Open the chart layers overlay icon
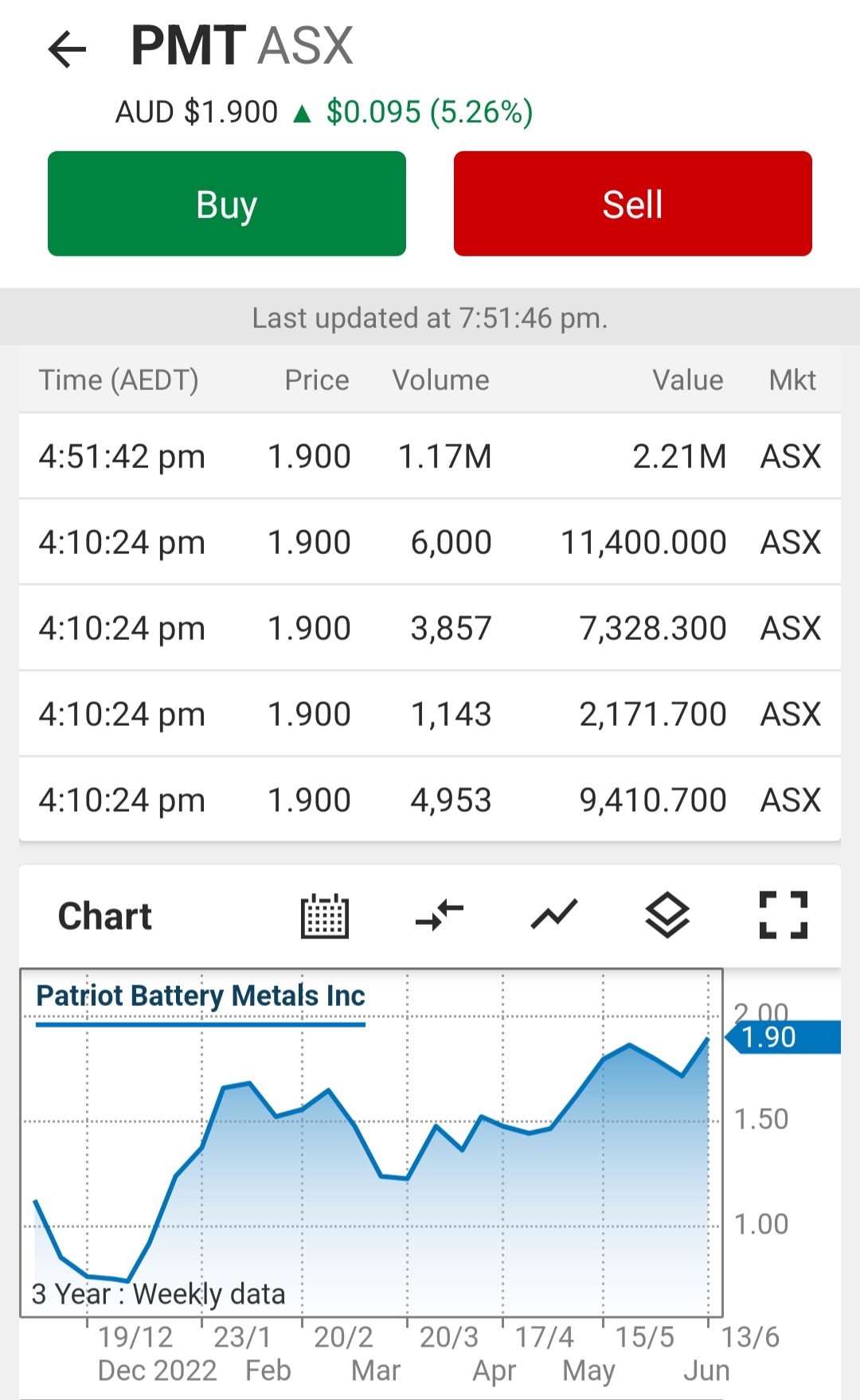Screen dimensions: 860x1400 [667, 915]
